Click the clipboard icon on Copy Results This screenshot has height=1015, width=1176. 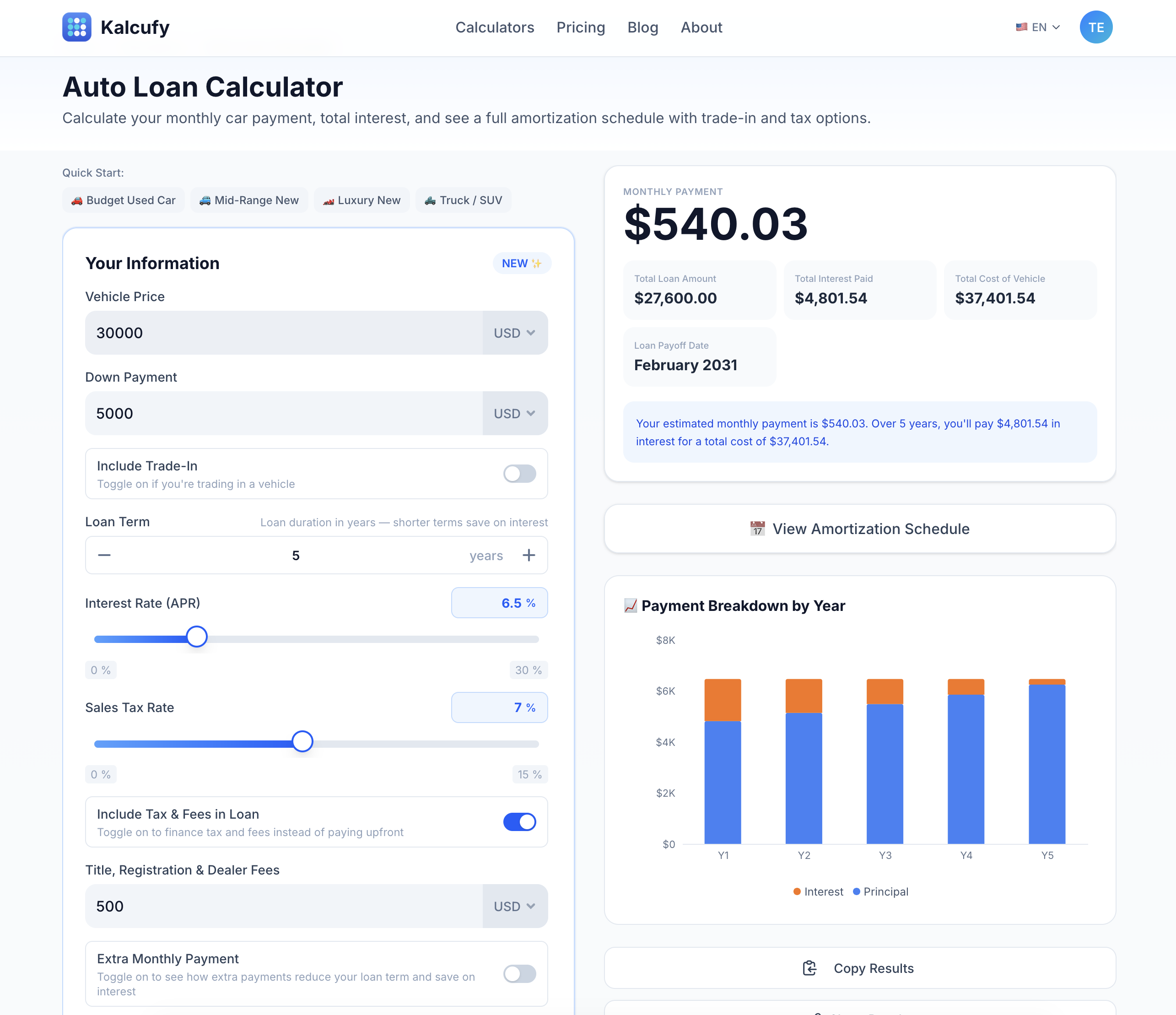click(x=809, y=968)
